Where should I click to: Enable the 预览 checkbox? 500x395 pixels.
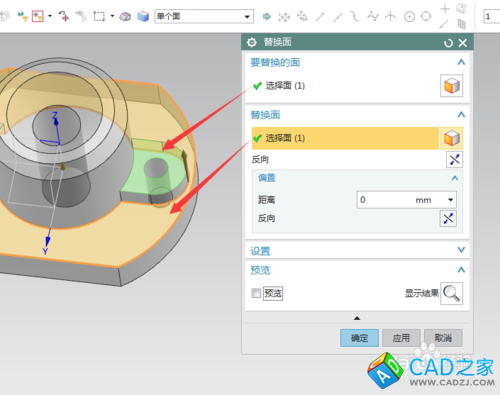click(x=256, y=293)
